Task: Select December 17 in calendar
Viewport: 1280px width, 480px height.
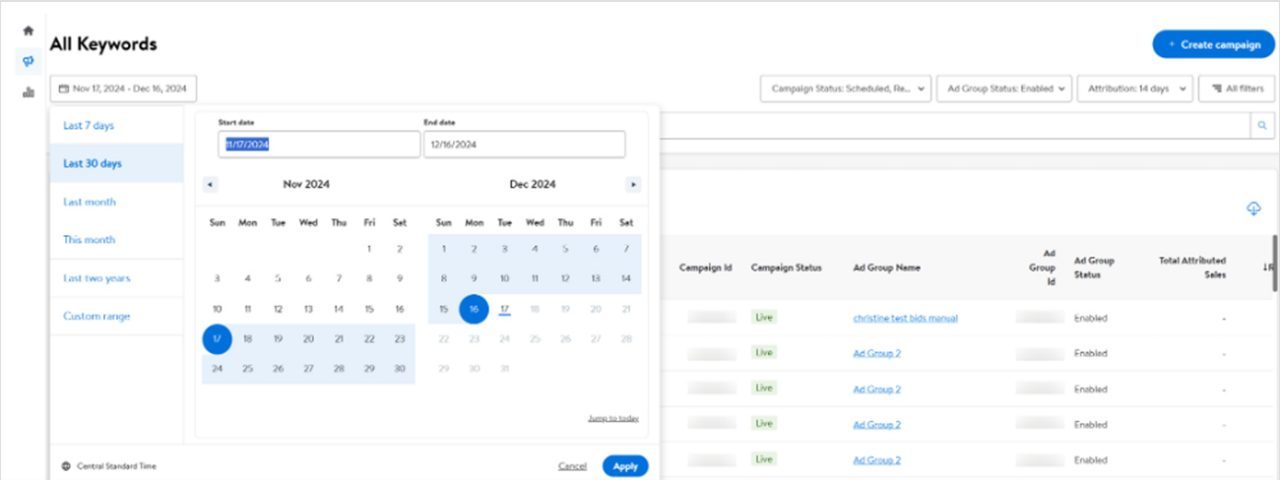Action: pyautogui.click(x=505, y=309)
